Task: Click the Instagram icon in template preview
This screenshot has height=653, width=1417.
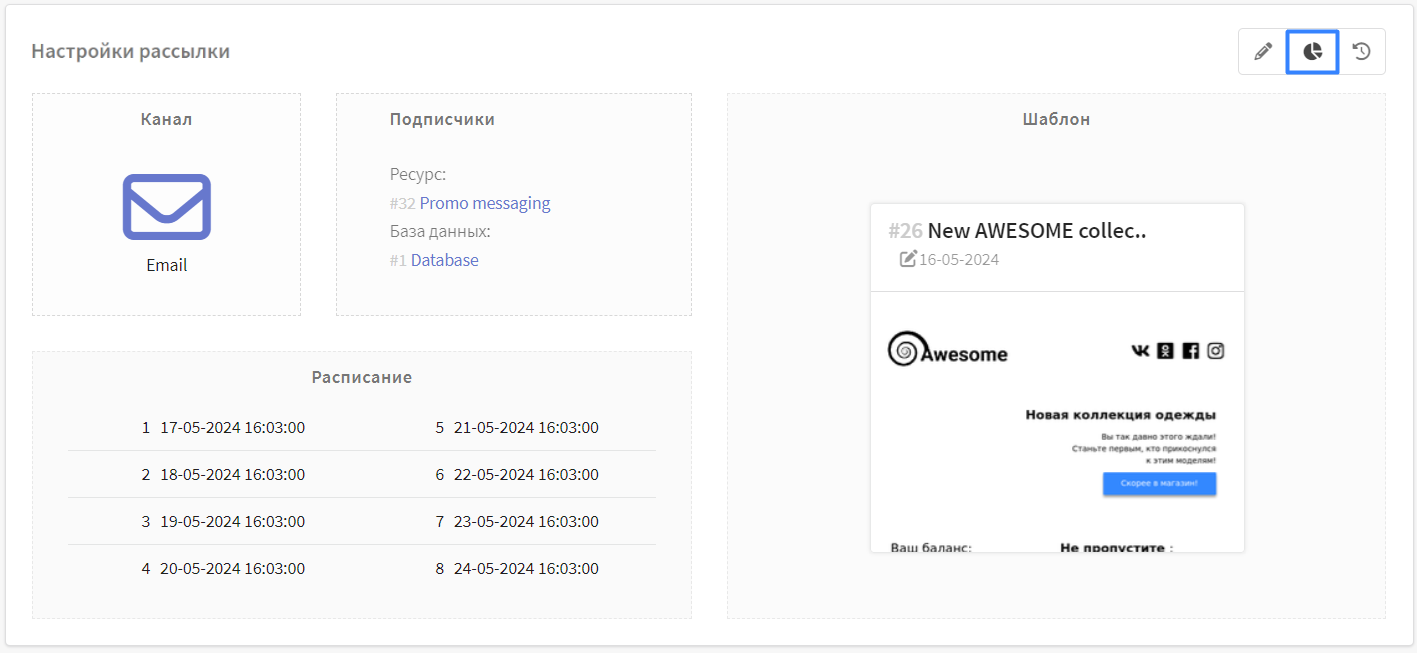Action: [1215, 351]
